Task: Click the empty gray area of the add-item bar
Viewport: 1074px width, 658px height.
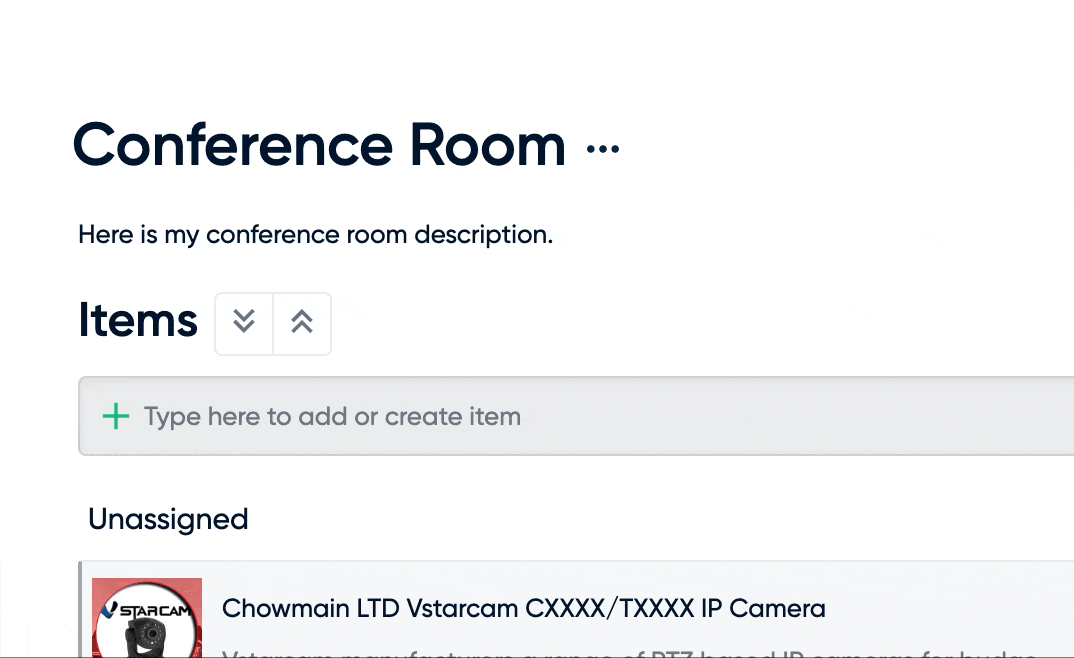Action: point(795,416)
